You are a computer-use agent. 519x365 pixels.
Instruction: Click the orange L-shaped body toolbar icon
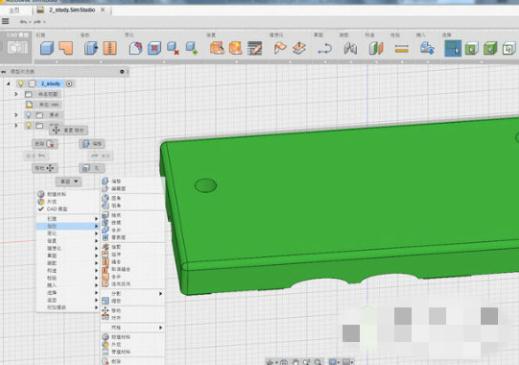66,48
